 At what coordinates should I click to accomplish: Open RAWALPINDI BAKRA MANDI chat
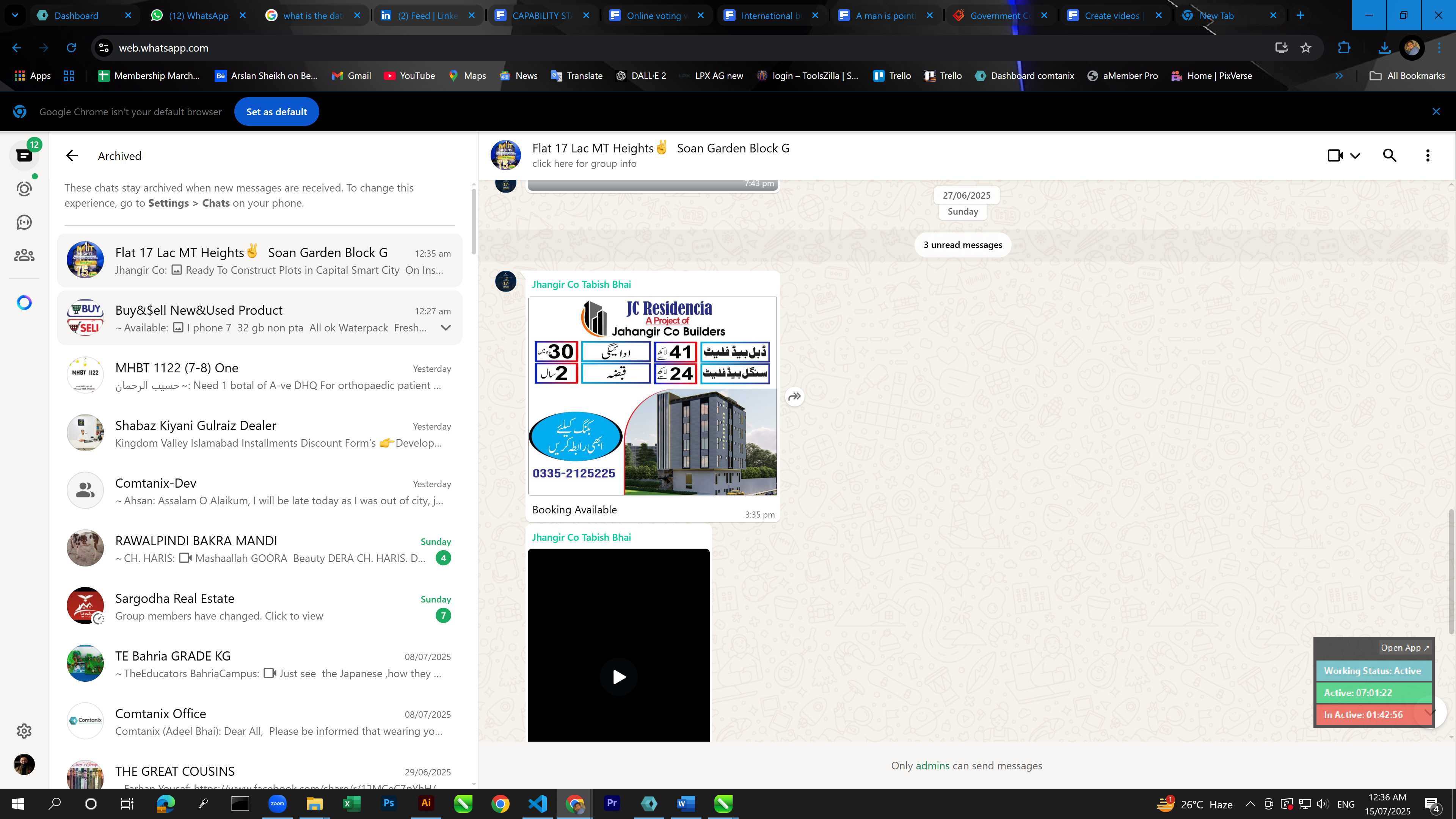point(259,549)
